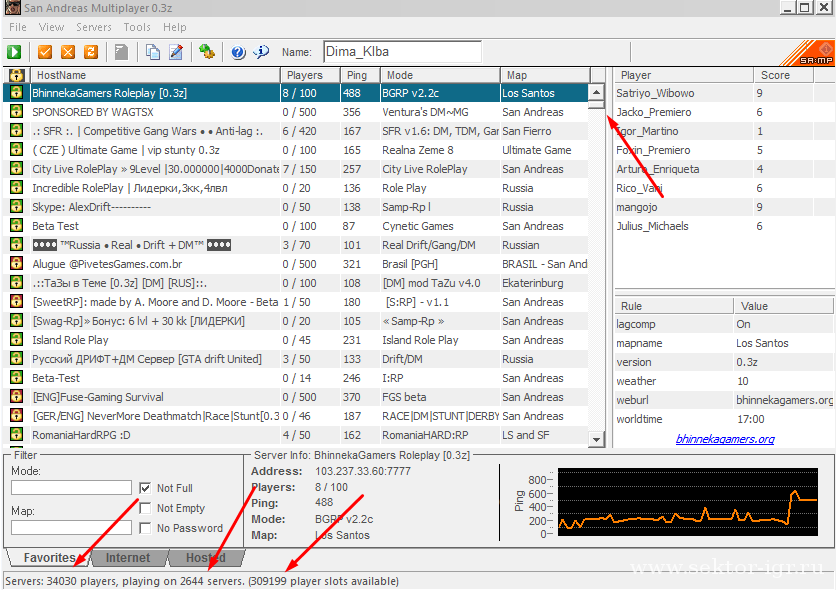Open Server Properties via the pencil icon
The height and width of the screenshot is (590, 836).
click(176, 52)
